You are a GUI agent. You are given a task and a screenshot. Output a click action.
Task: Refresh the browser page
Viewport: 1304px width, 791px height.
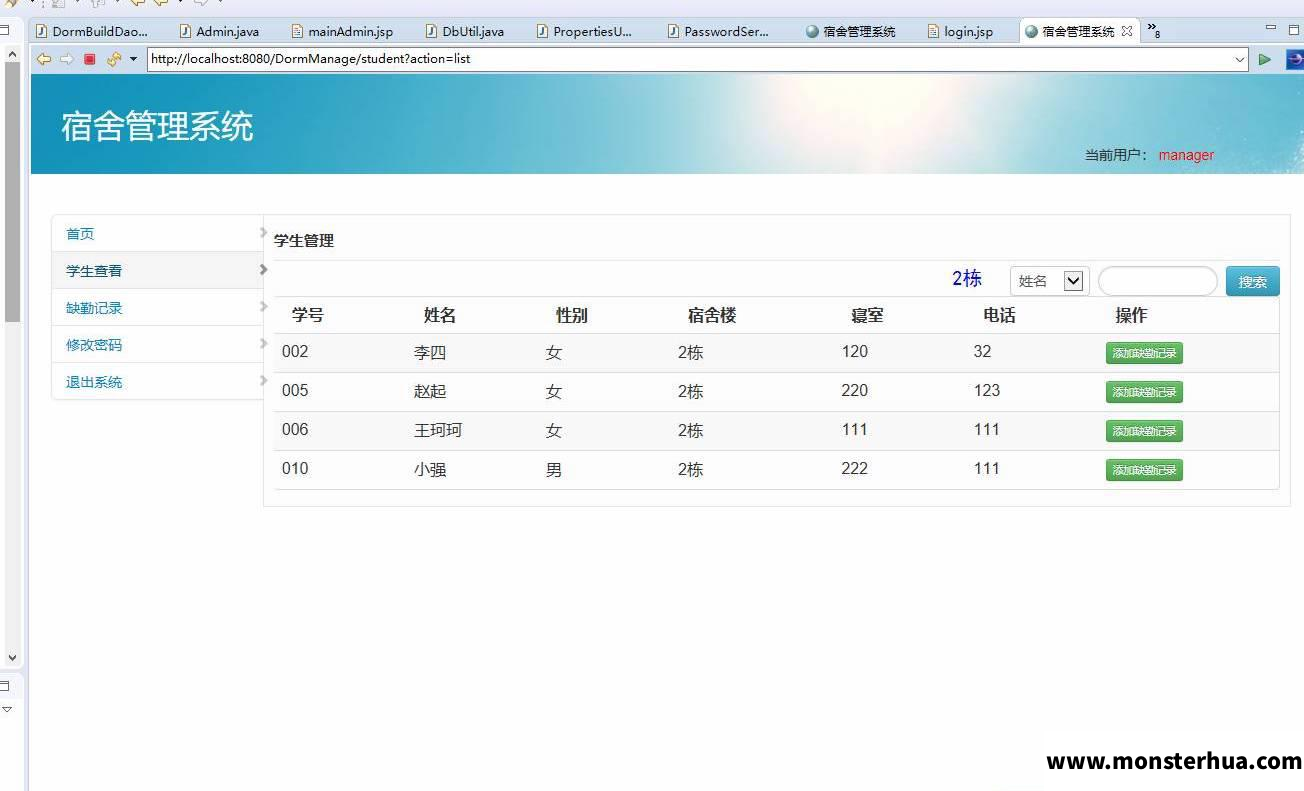tap(113, 59)
